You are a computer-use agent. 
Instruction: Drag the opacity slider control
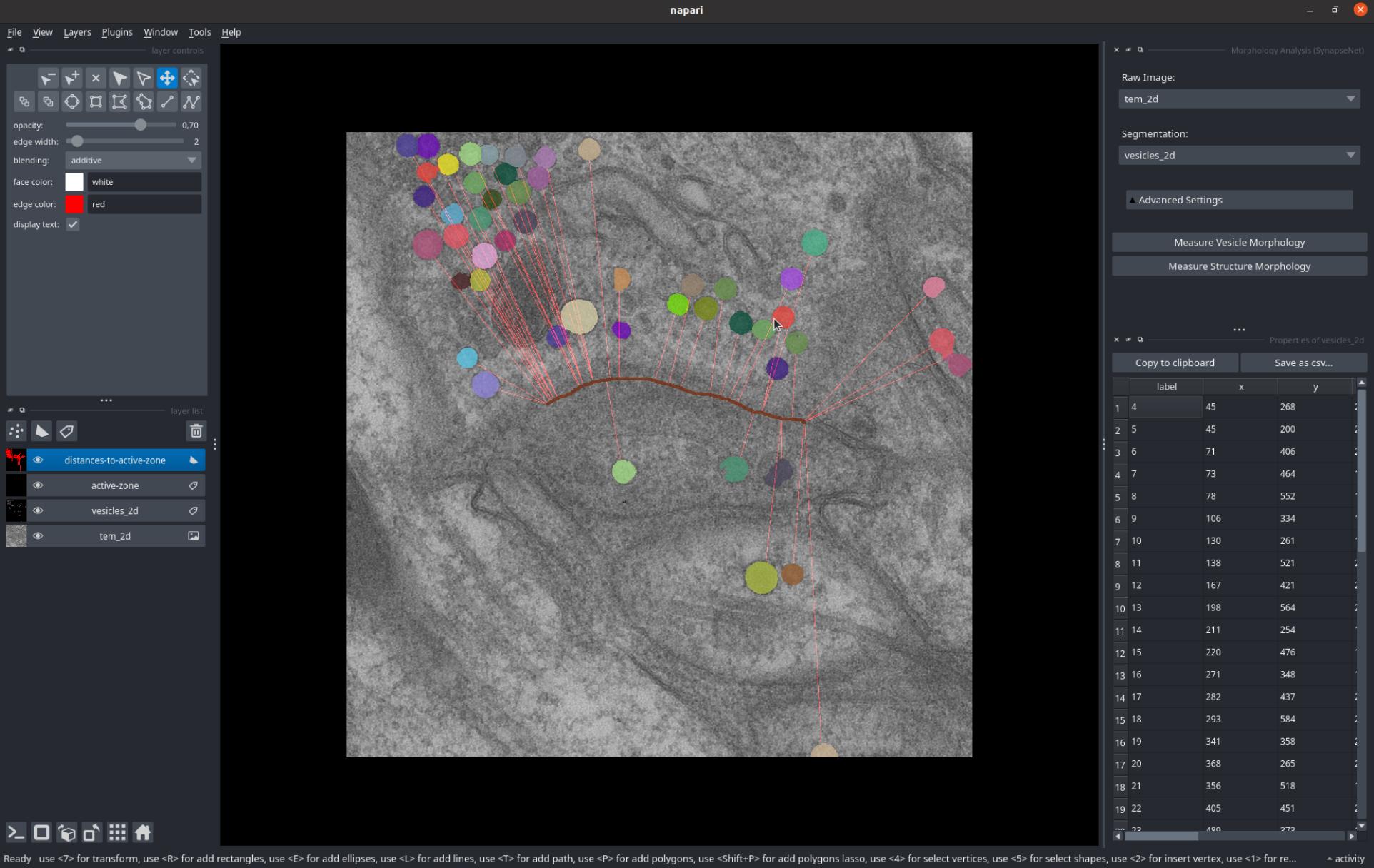pos(141,124)
